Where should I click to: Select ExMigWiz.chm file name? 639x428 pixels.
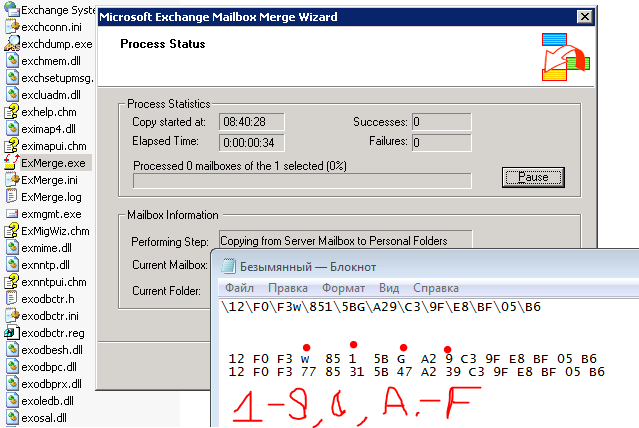(x=55, y=231)
